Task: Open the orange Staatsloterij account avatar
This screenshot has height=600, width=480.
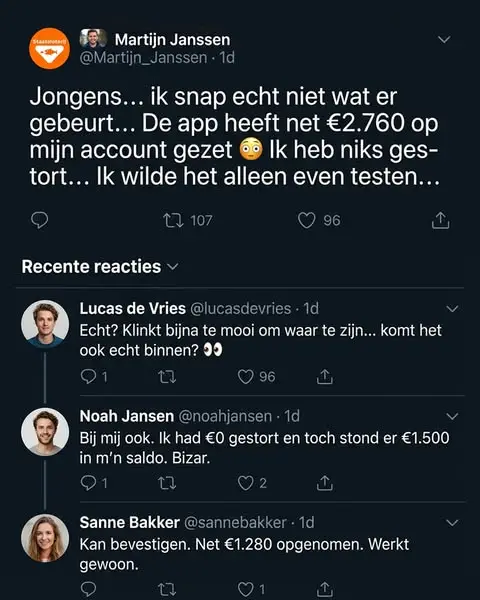Action: 49,49
